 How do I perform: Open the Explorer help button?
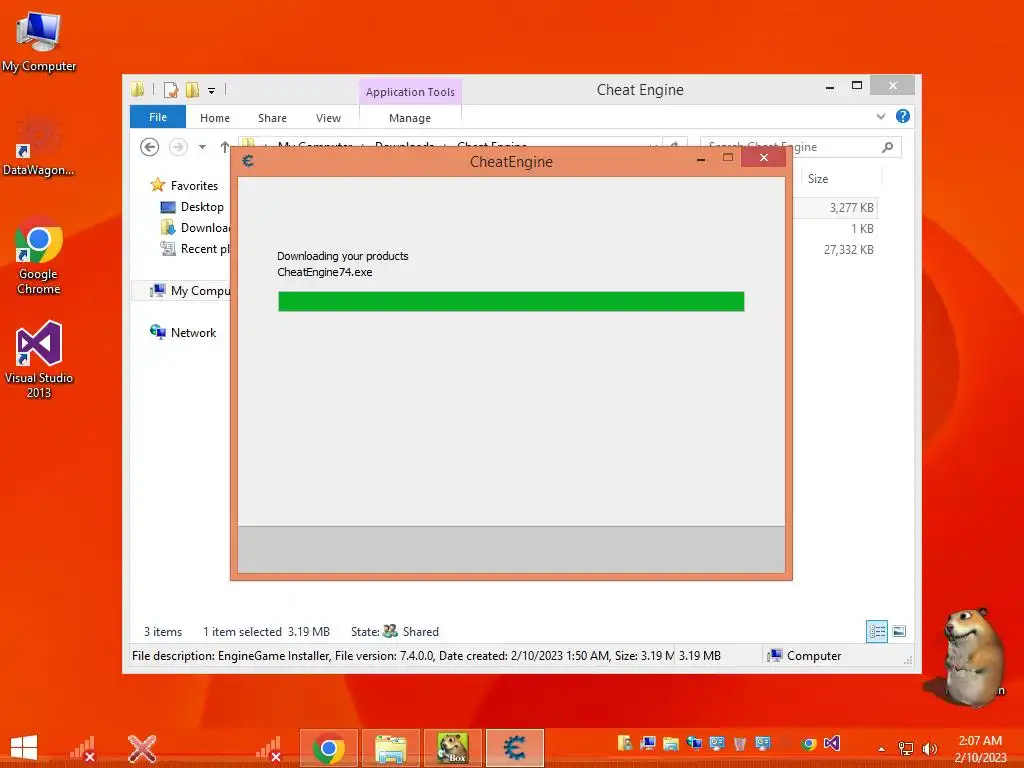(903, 116)
